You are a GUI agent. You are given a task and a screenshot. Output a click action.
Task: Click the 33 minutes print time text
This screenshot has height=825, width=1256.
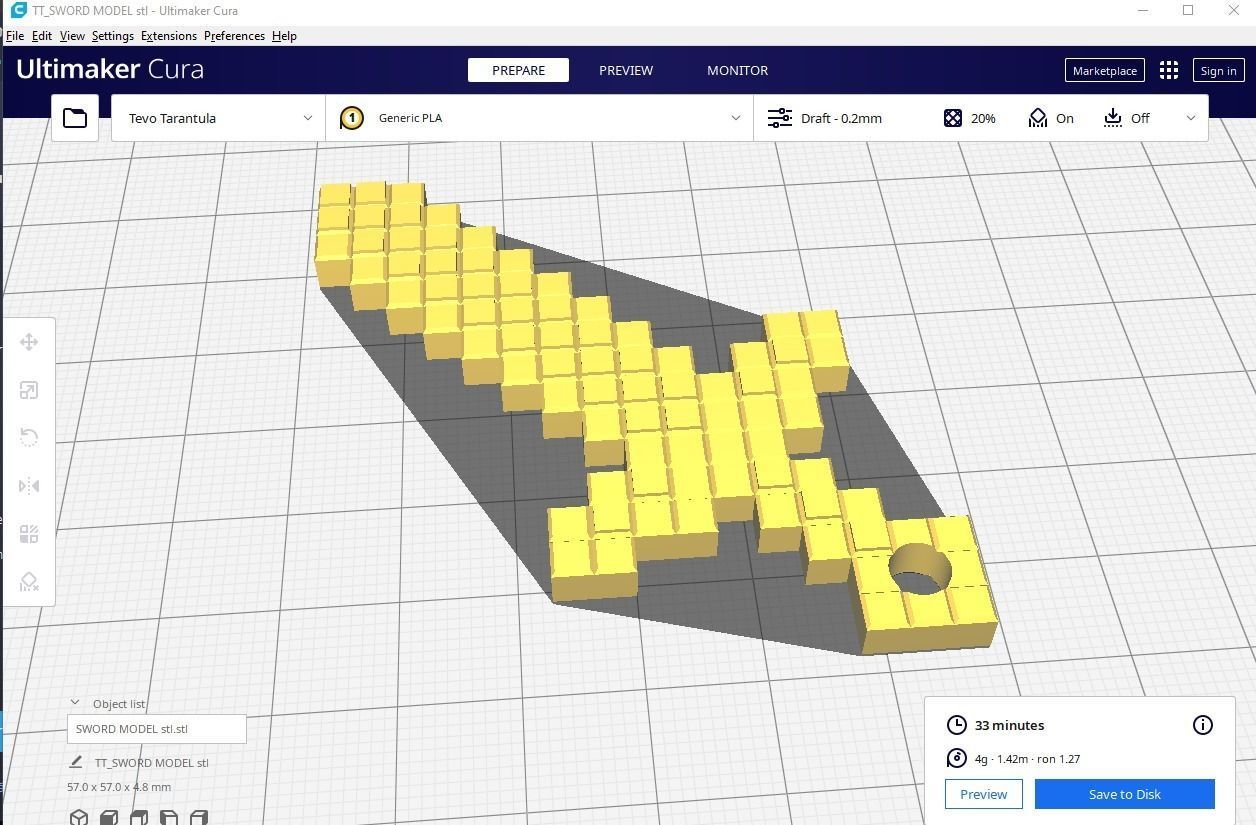(1009, 725)
